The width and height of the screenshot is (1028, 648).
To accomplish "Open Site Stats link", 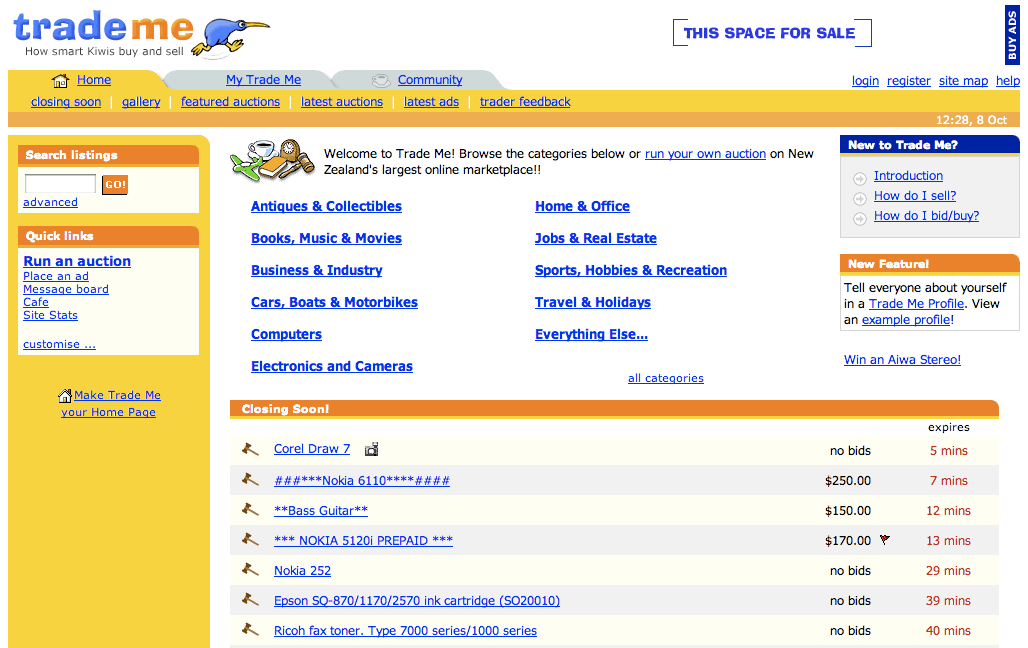I will coord(50,315).
